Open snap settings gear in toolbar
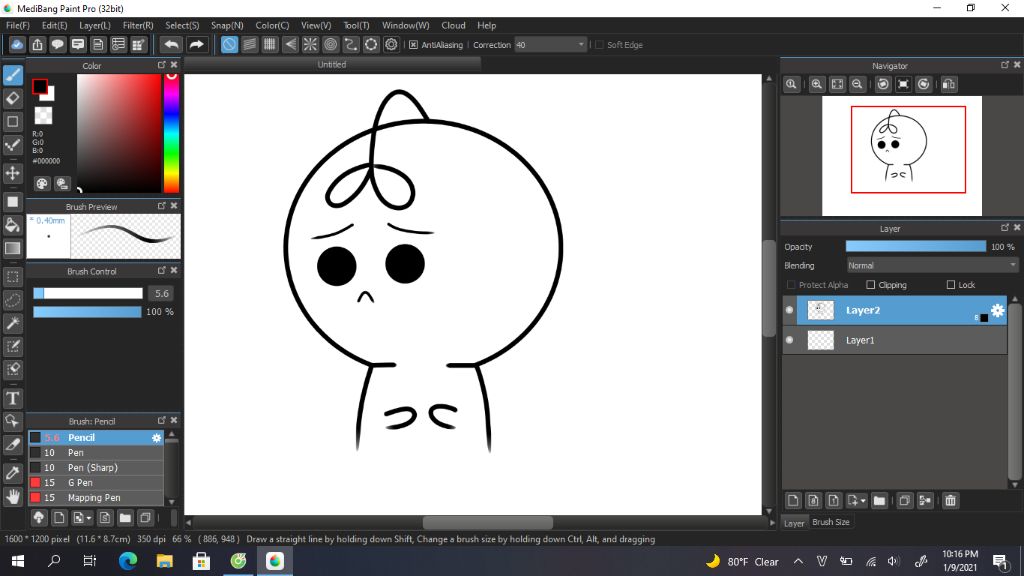Screen dimensions: 1024x576 [x=391, y=44]
